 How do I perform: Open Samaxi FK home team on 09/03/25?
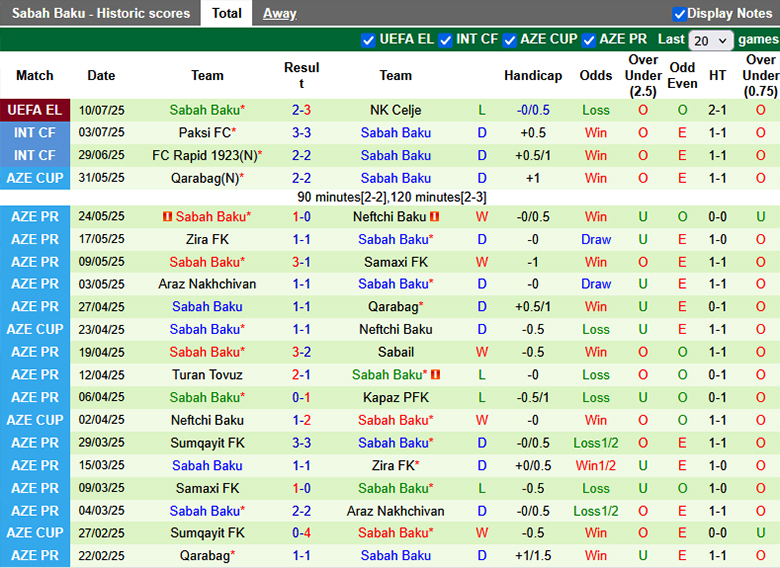click(207, 488)
